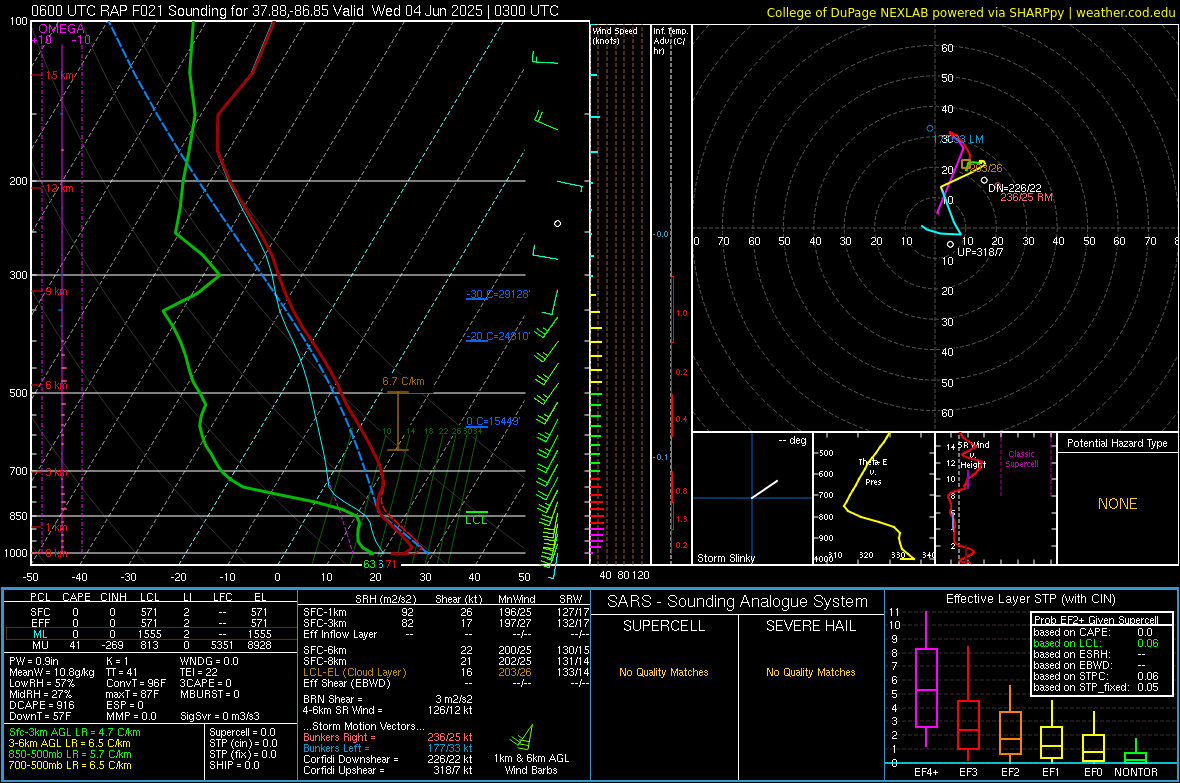Click the Theta-E v. Pres label
Viewport: 1180px width, 783px height.
873,471
